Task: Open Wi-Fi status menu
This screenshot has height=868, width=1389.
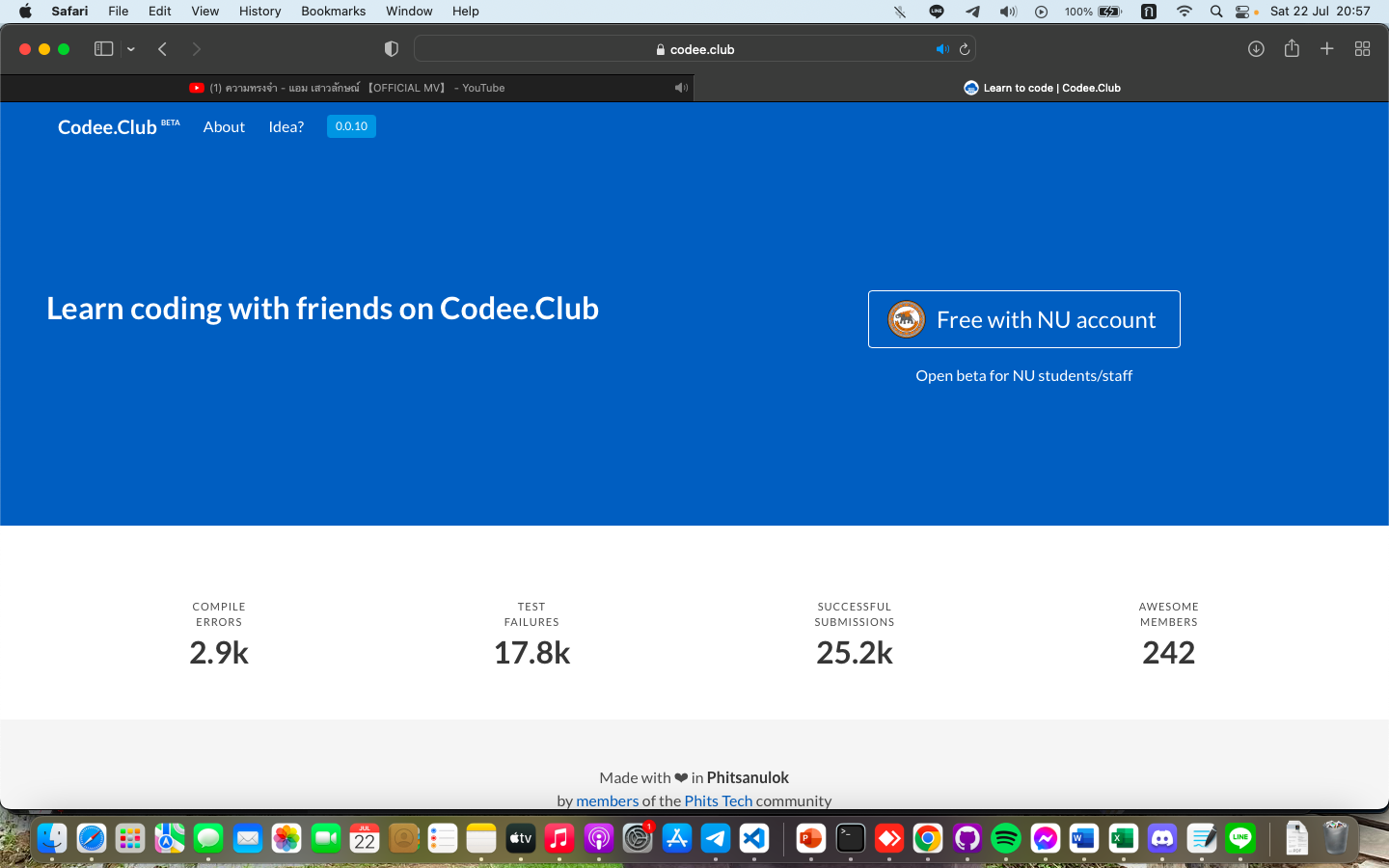Action: 1185,12
